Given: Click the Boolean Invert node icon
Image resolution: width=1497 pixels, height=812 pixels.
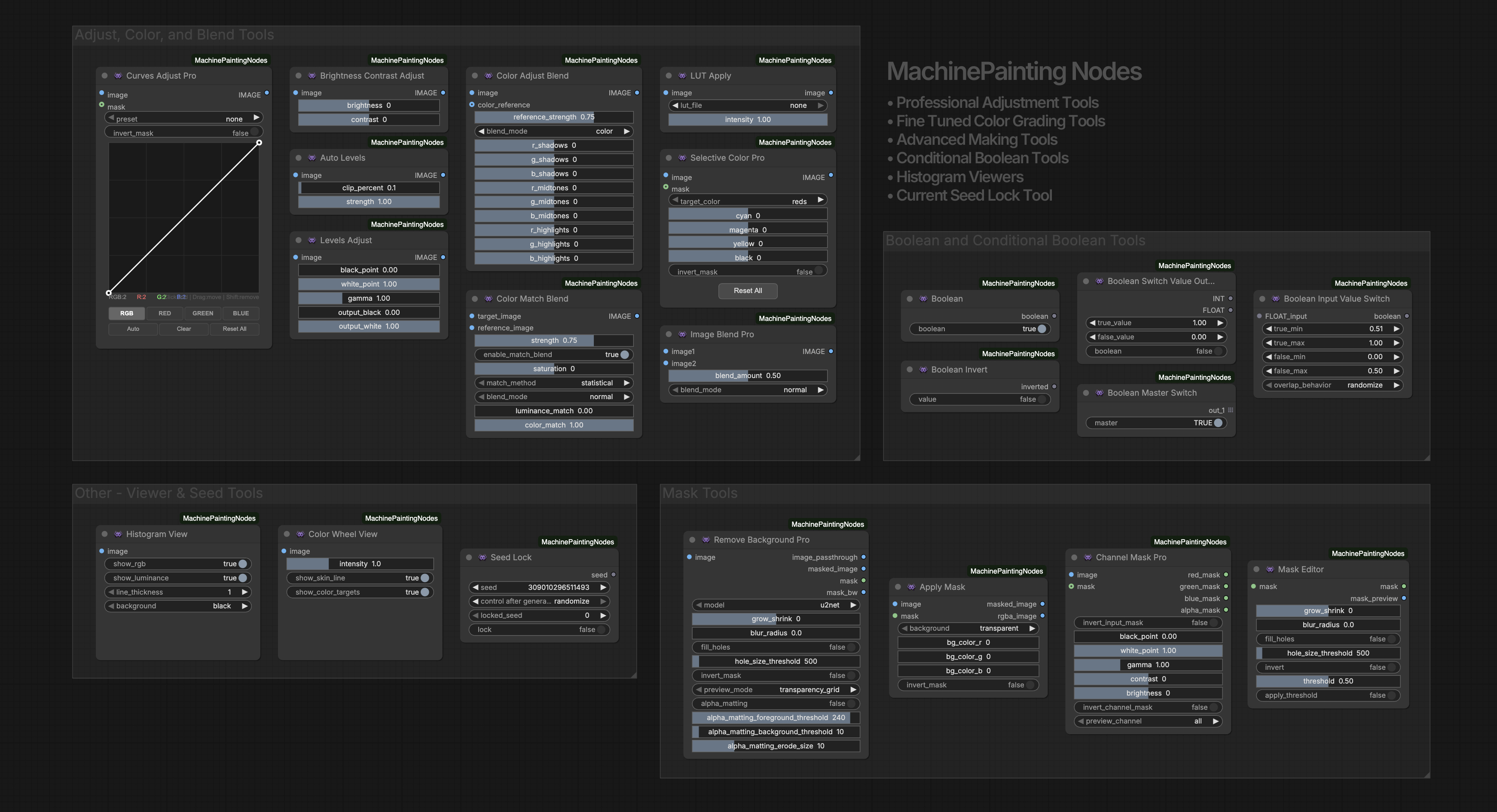Looking at the screenshot, I should pos(923,369).
